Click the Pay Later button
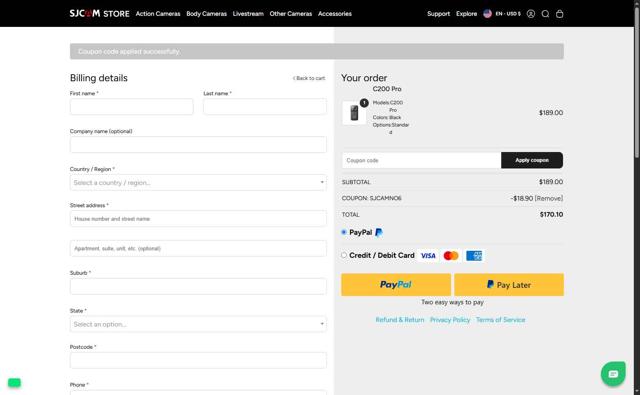 509,284
